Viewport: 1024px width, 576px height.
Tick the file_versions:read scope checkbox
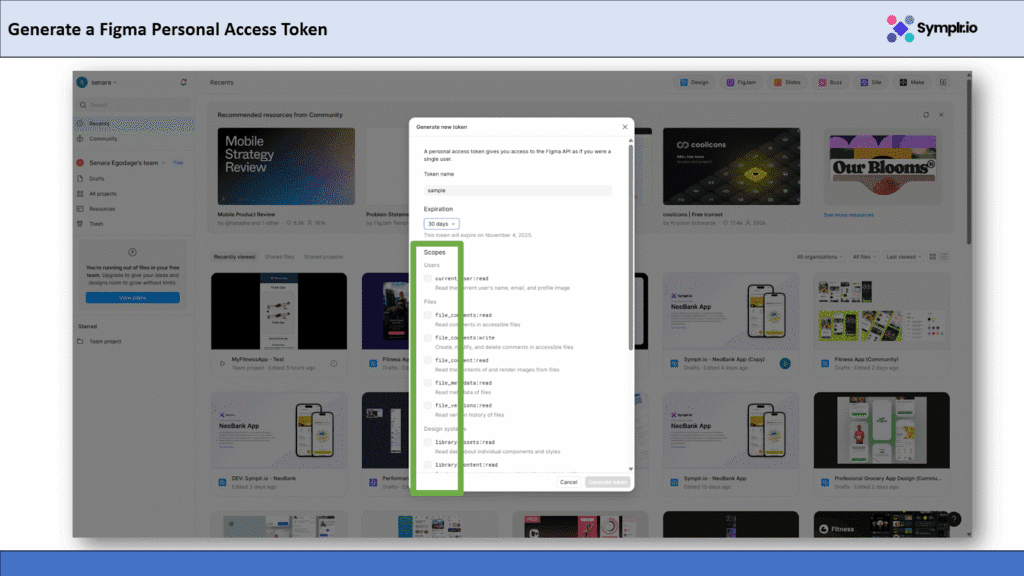(428, 406)
